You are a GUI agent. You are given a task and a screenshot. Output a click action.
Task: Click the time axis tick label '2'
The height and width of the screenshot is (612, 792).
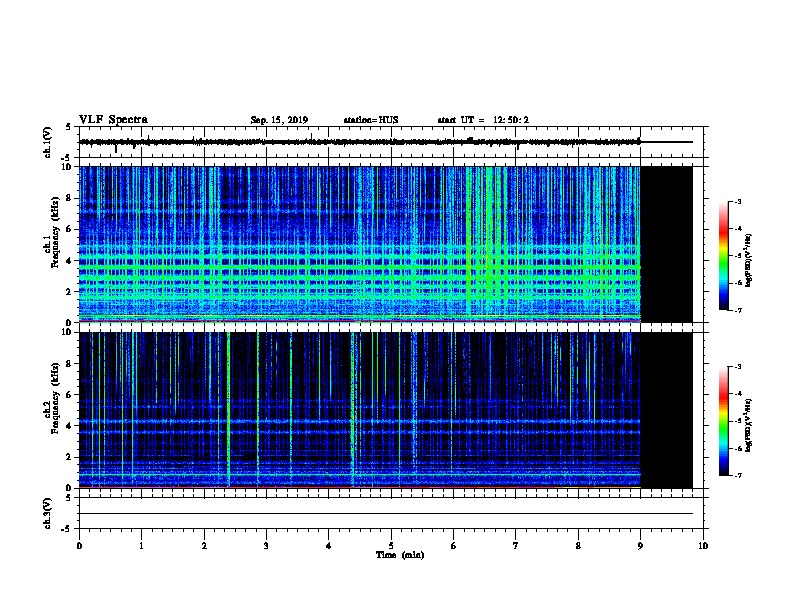[204, 546]
